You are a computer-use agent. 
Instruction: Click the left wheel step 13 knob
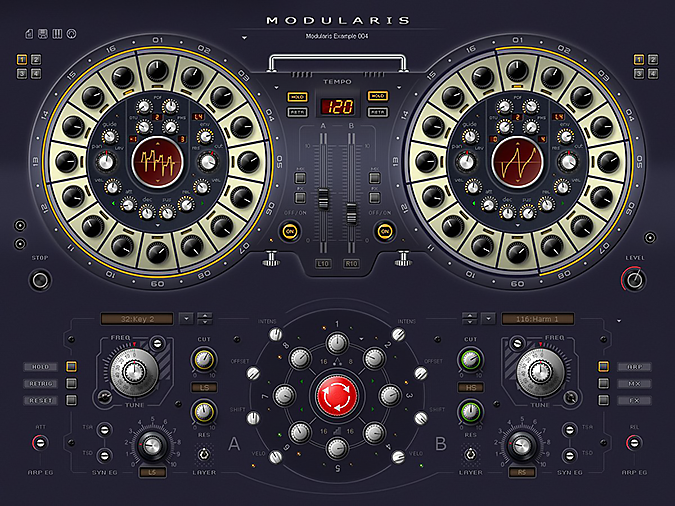(66, 162)
